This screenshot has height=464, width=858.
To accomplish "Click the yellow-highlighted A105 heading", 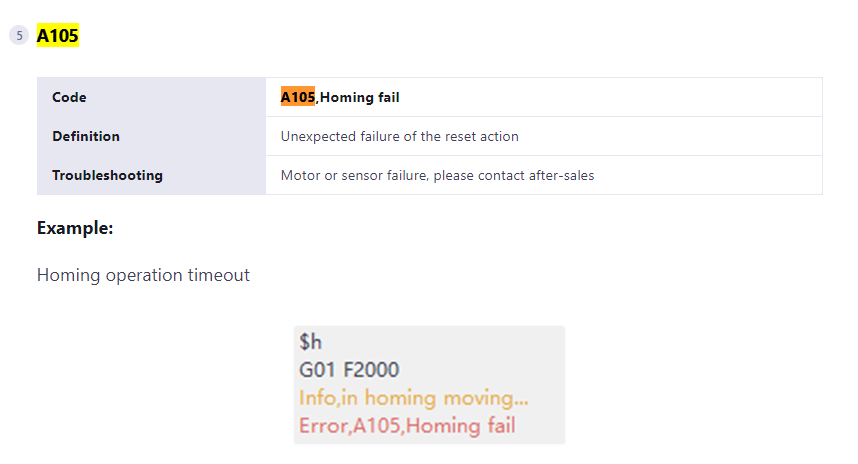I will click(57, 36).
